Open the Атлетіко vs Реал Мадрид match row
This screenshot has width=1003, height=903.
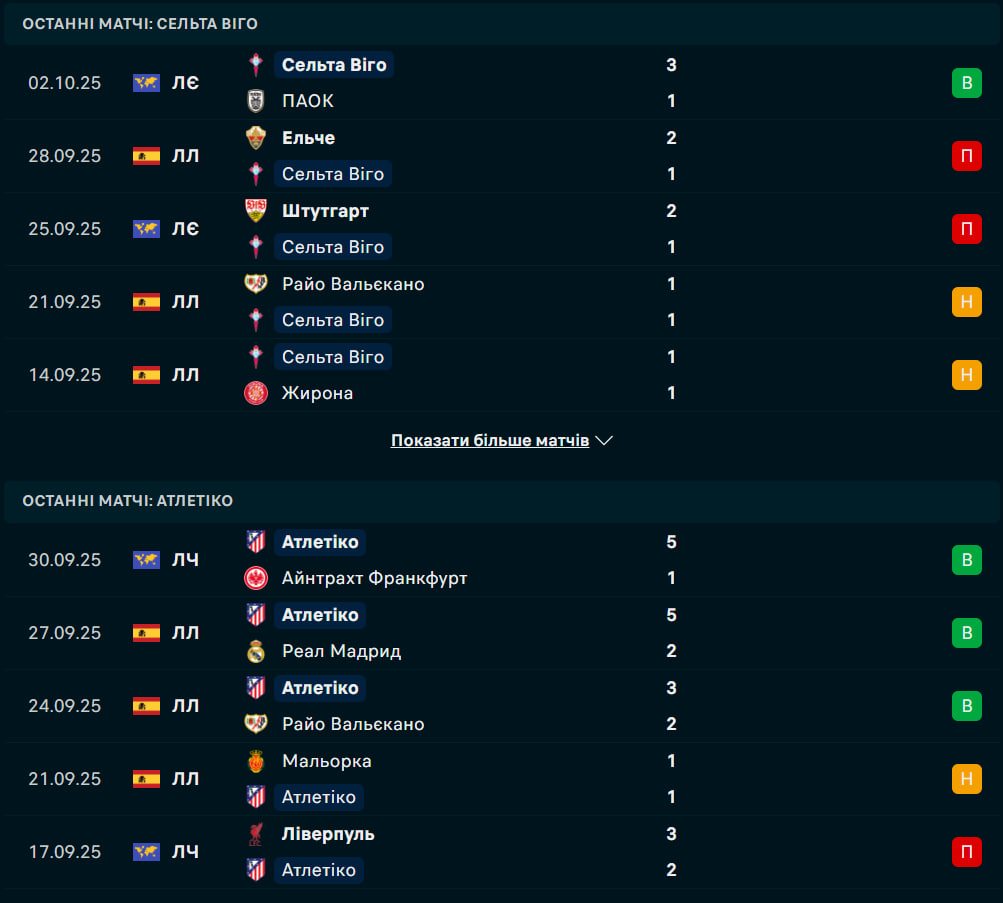500,633
